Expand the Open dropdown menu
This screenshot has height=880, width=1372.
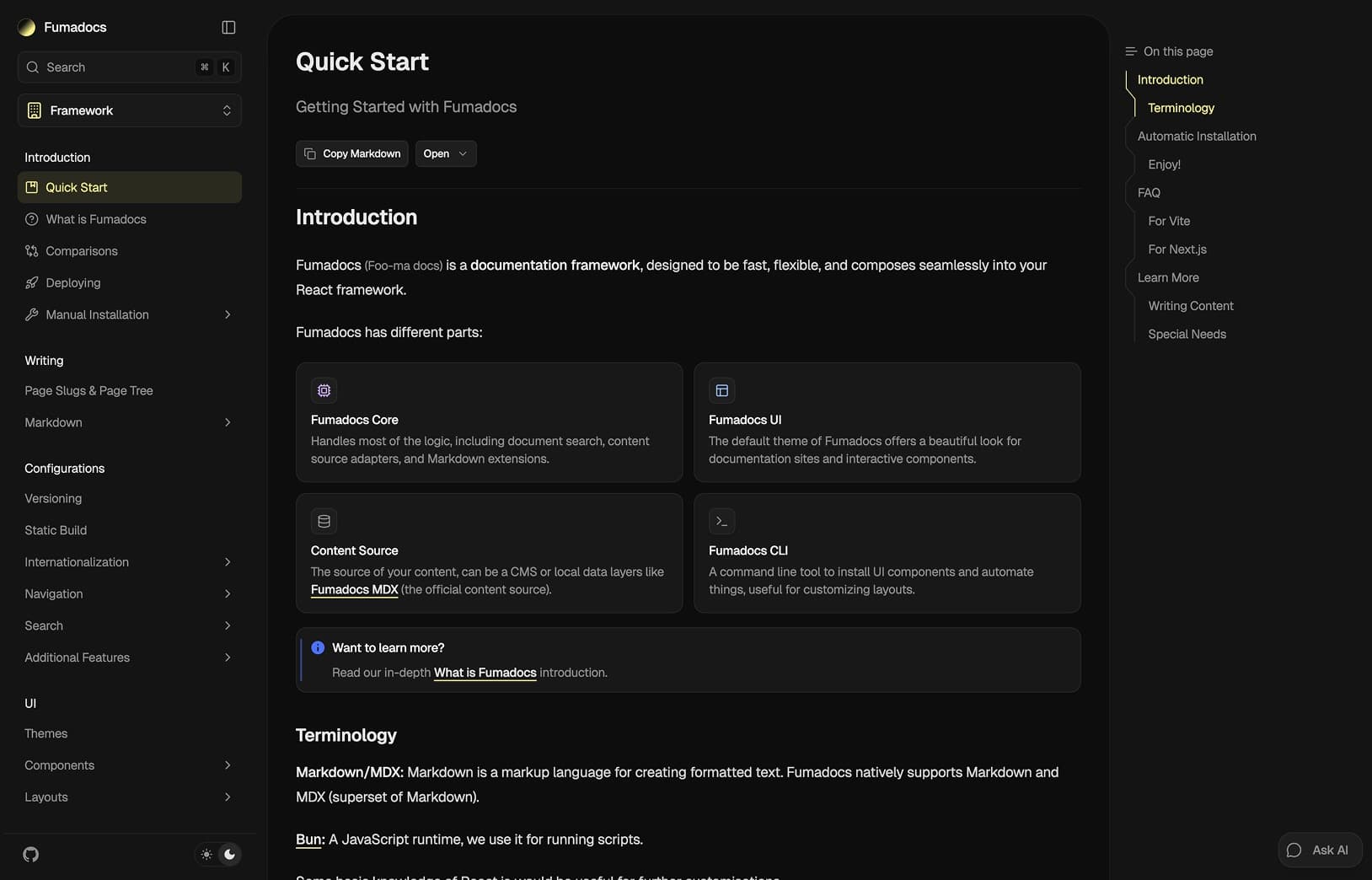click(x=445, y=153)
